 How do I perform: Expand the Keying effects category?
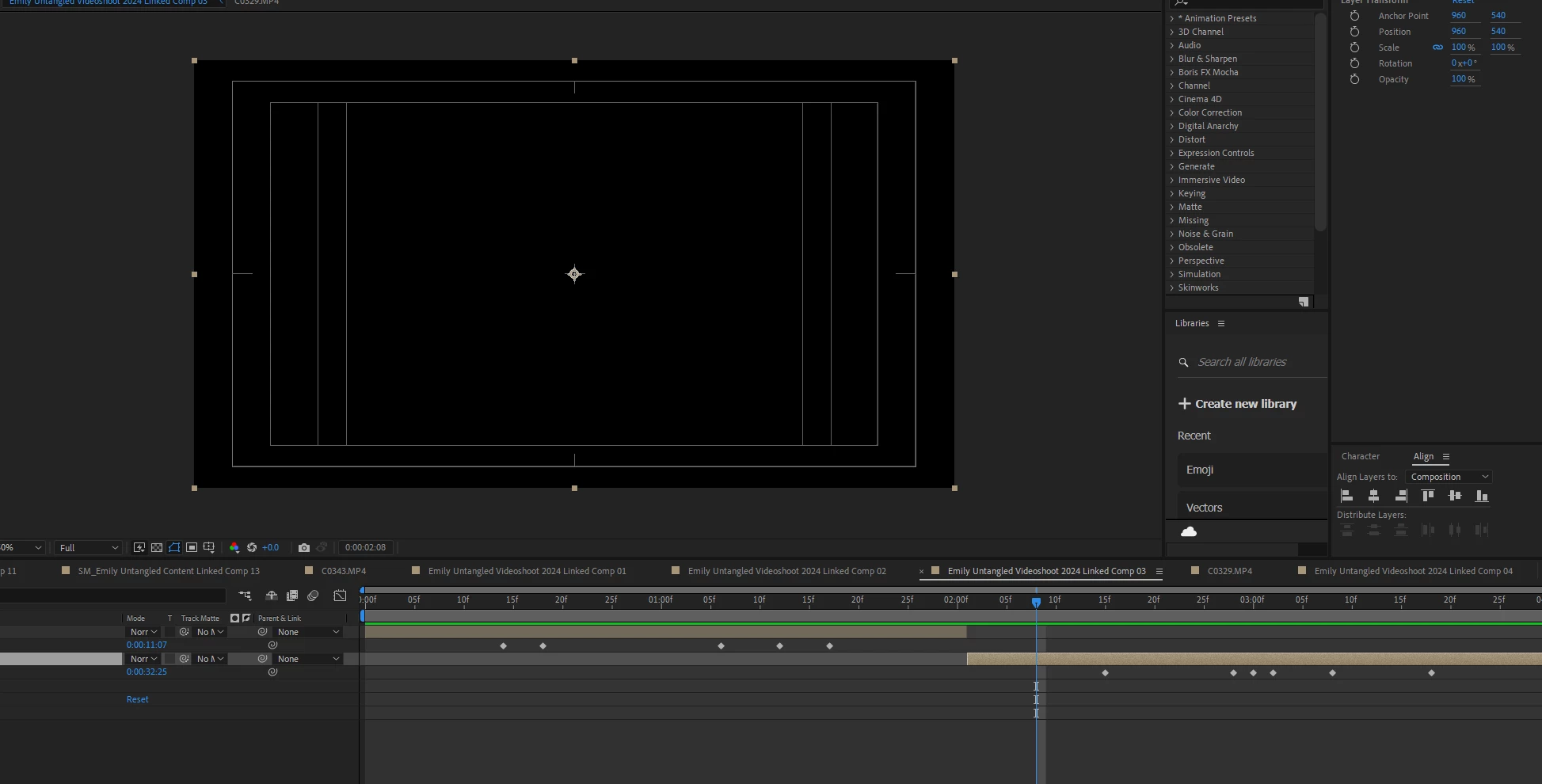[x=1172, y=193]
